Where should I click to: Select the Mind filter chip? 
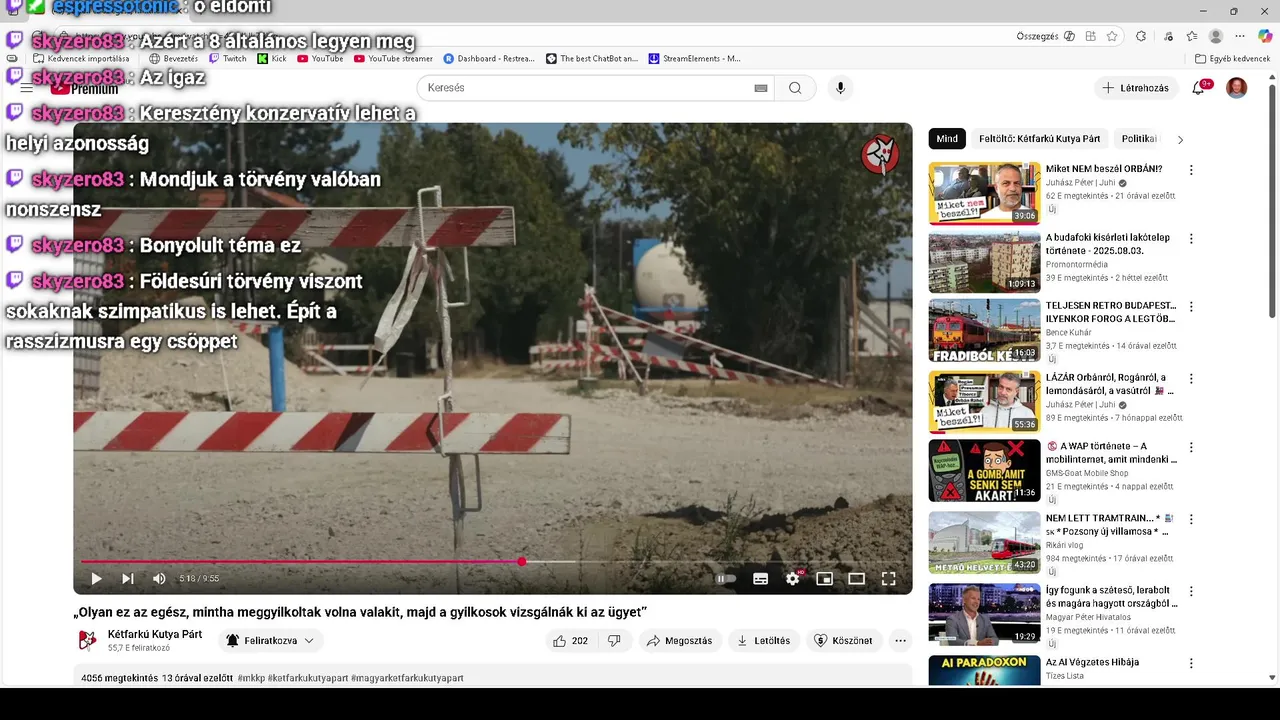click(947, 139)
